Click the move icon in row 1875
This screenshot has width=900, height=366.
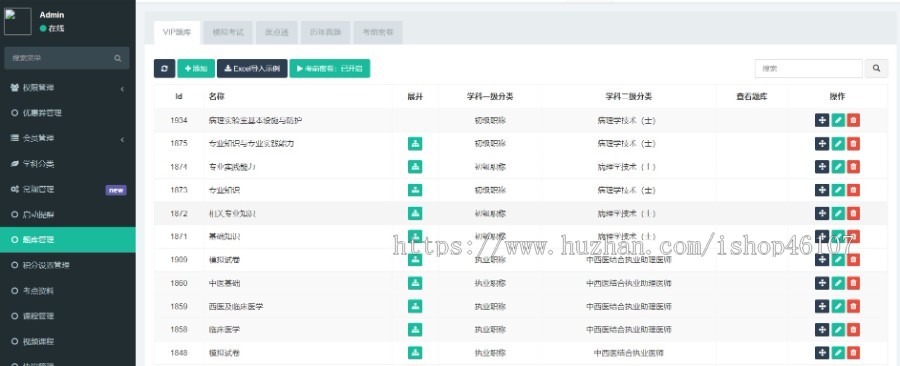822,143
